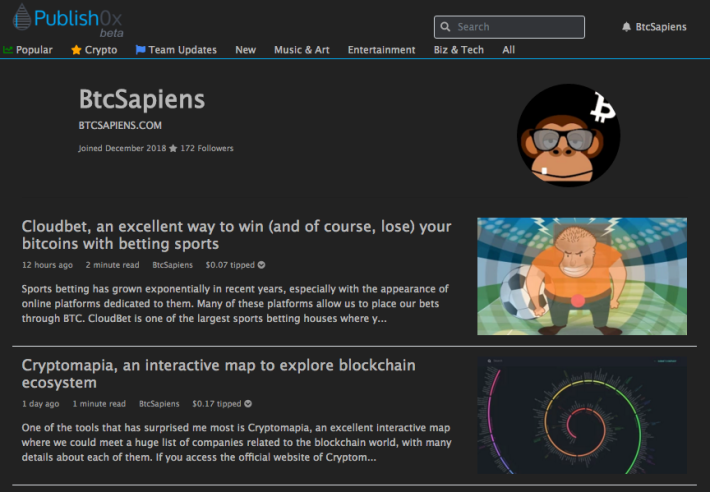
Task: Click the 'Joined December 2018' text
Action: click(122, 148)
